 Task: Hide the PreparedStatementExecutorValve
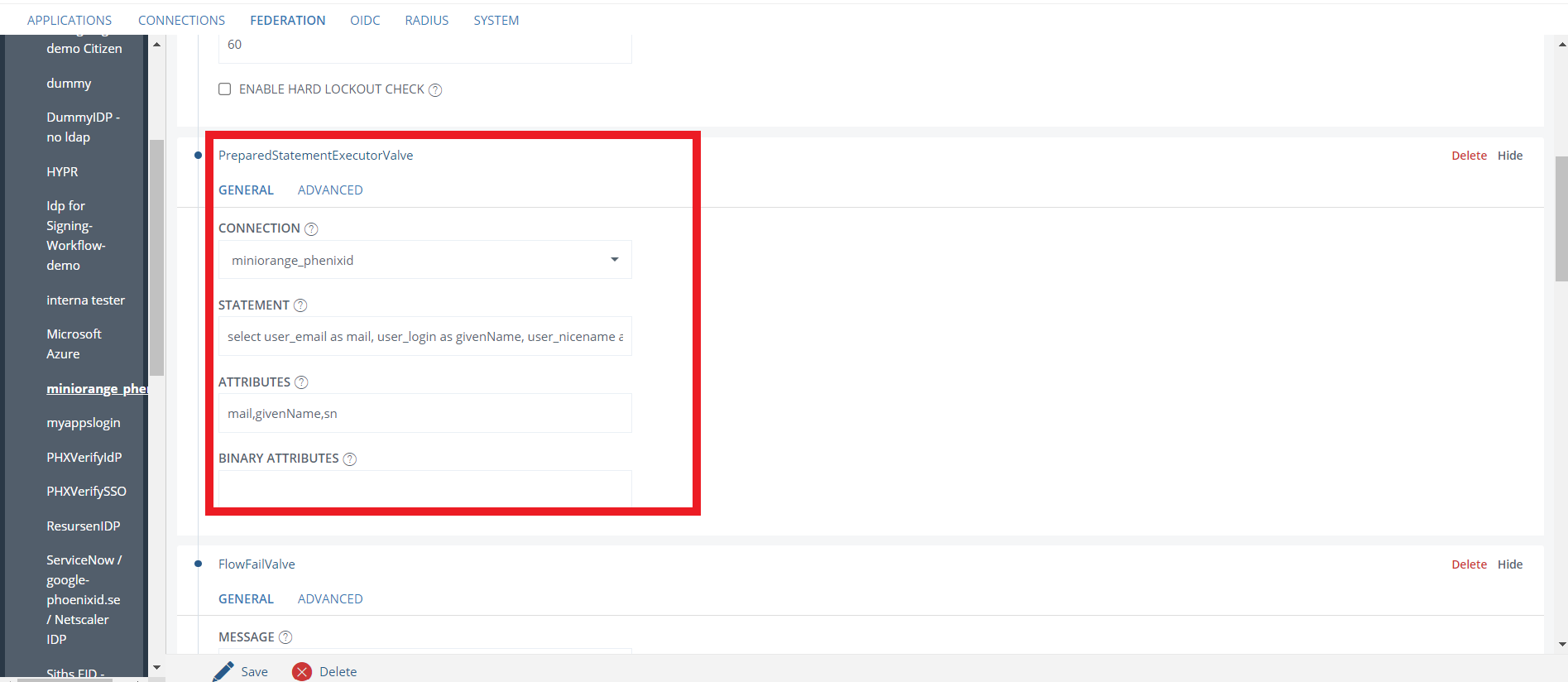1510,156
